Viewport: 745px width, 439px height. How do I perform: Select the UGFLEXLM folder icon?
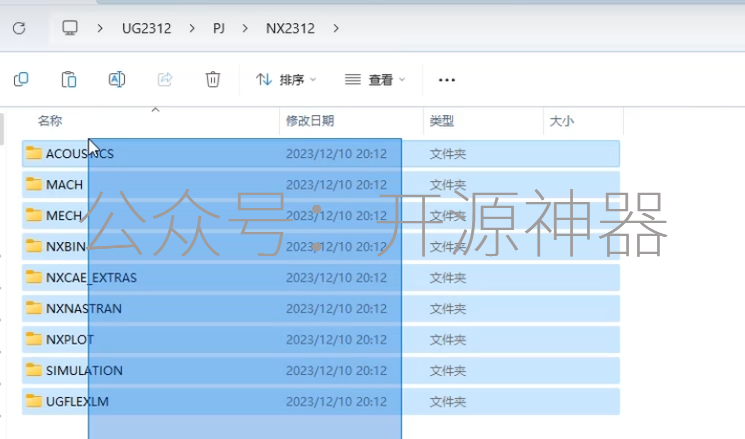point(34,401)
